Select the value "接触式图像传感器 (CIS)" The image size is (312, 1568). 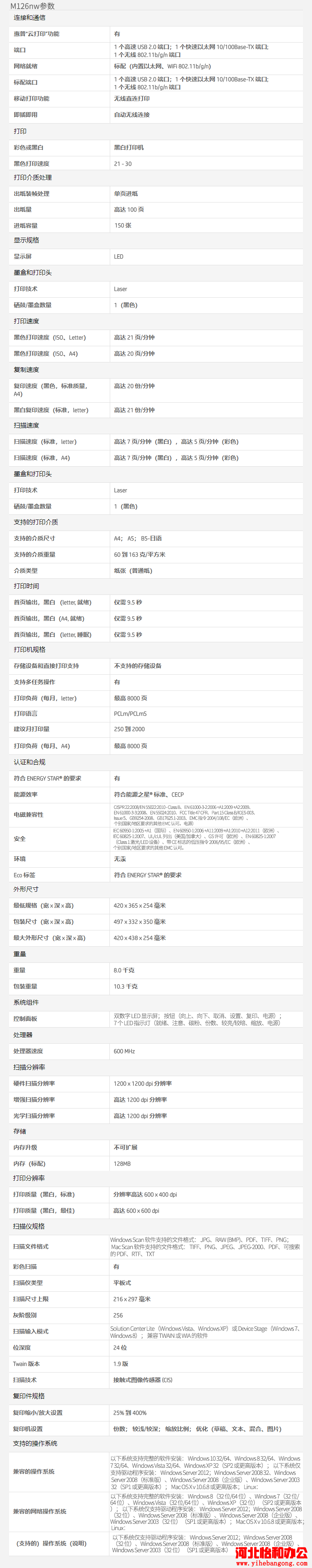(x=143, y=1380)
